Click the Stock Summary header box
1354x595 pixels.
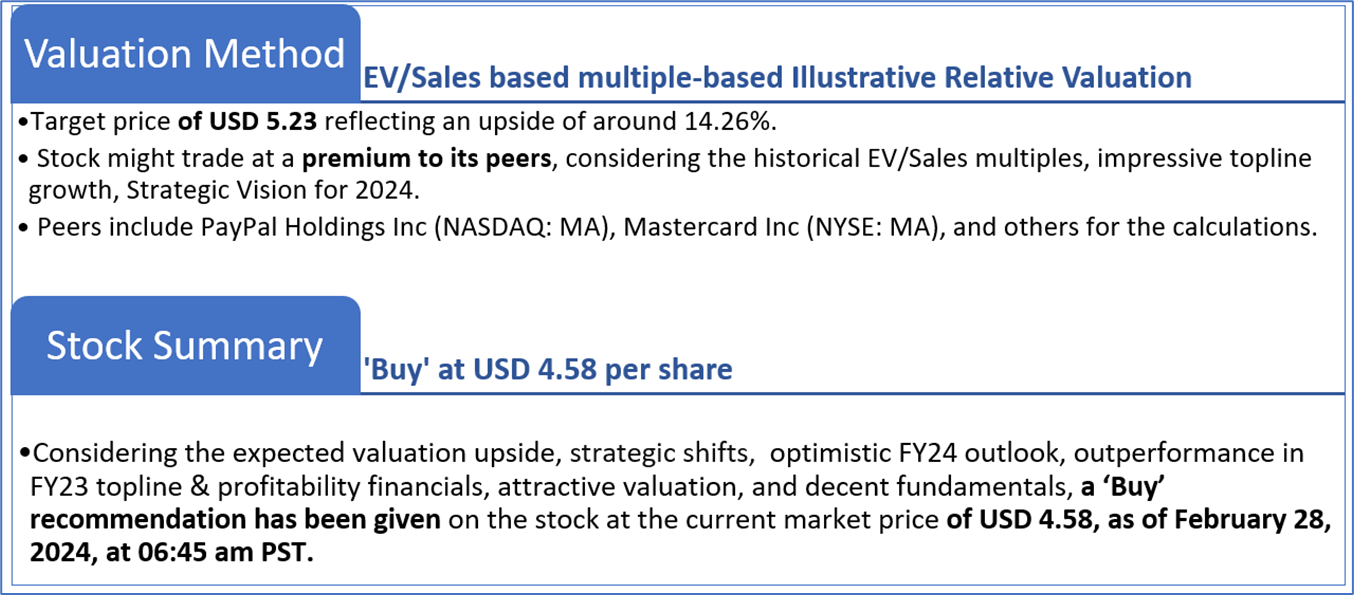185,345
